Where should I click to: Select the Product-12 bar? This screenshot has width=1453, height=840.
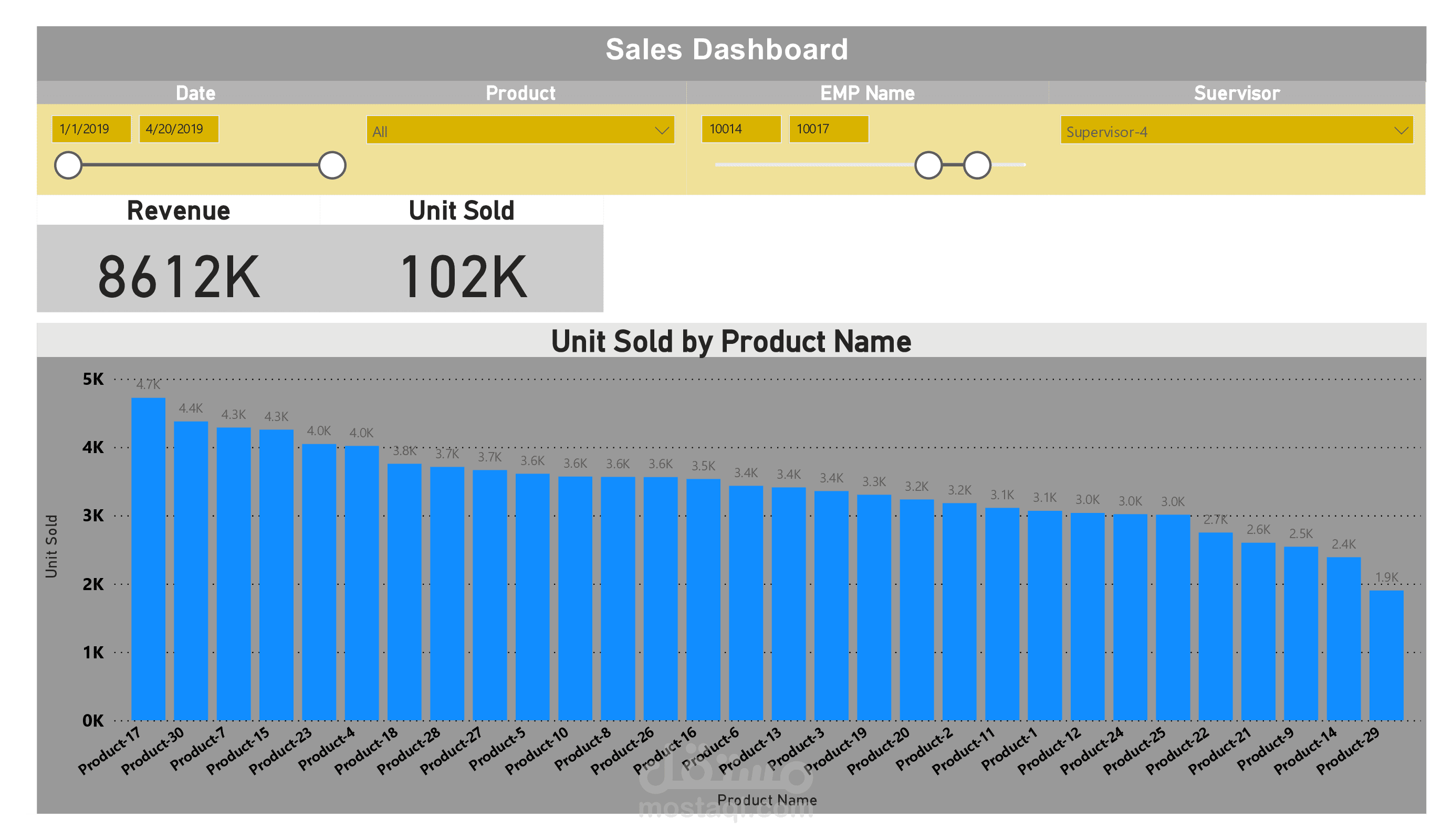point(1088,616)
